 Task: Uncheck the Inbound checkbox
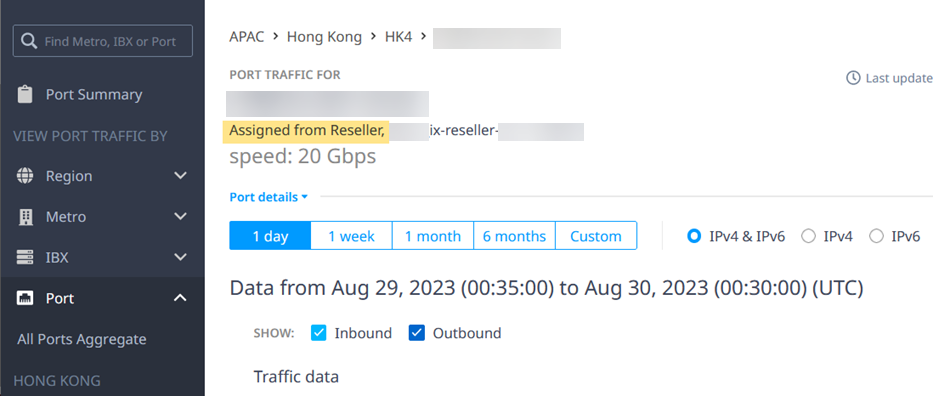coord(319,333)
